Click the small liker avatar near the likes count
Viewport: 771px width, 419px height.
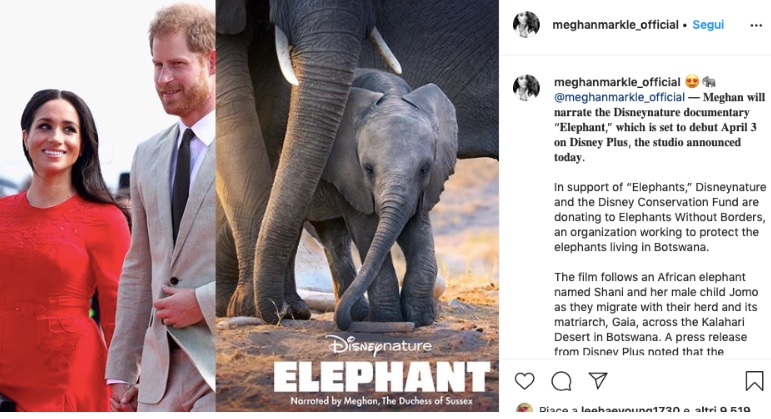524,410
